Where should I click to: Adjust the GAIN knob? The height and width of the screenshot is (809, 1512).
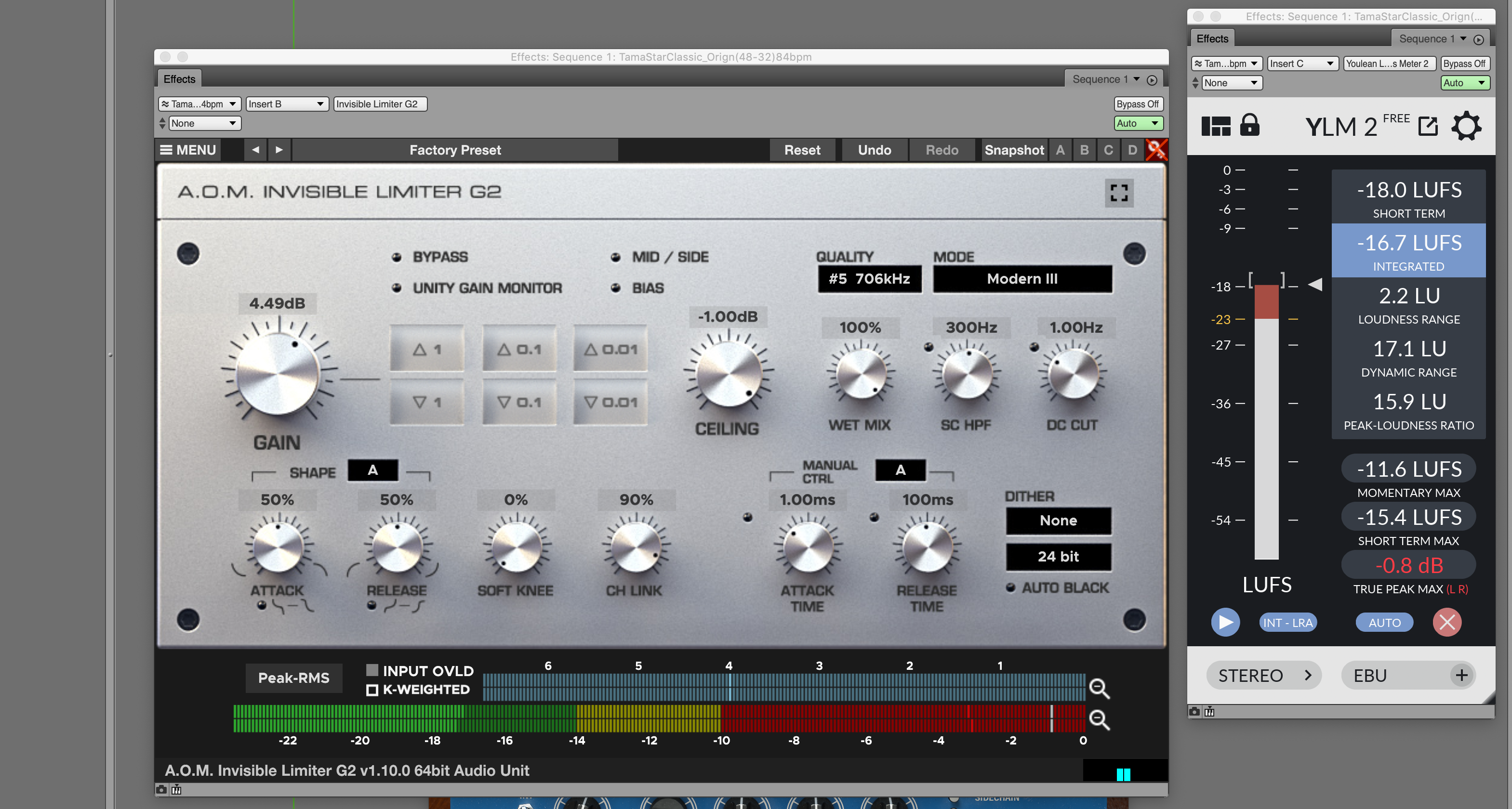tap(278, 374)
